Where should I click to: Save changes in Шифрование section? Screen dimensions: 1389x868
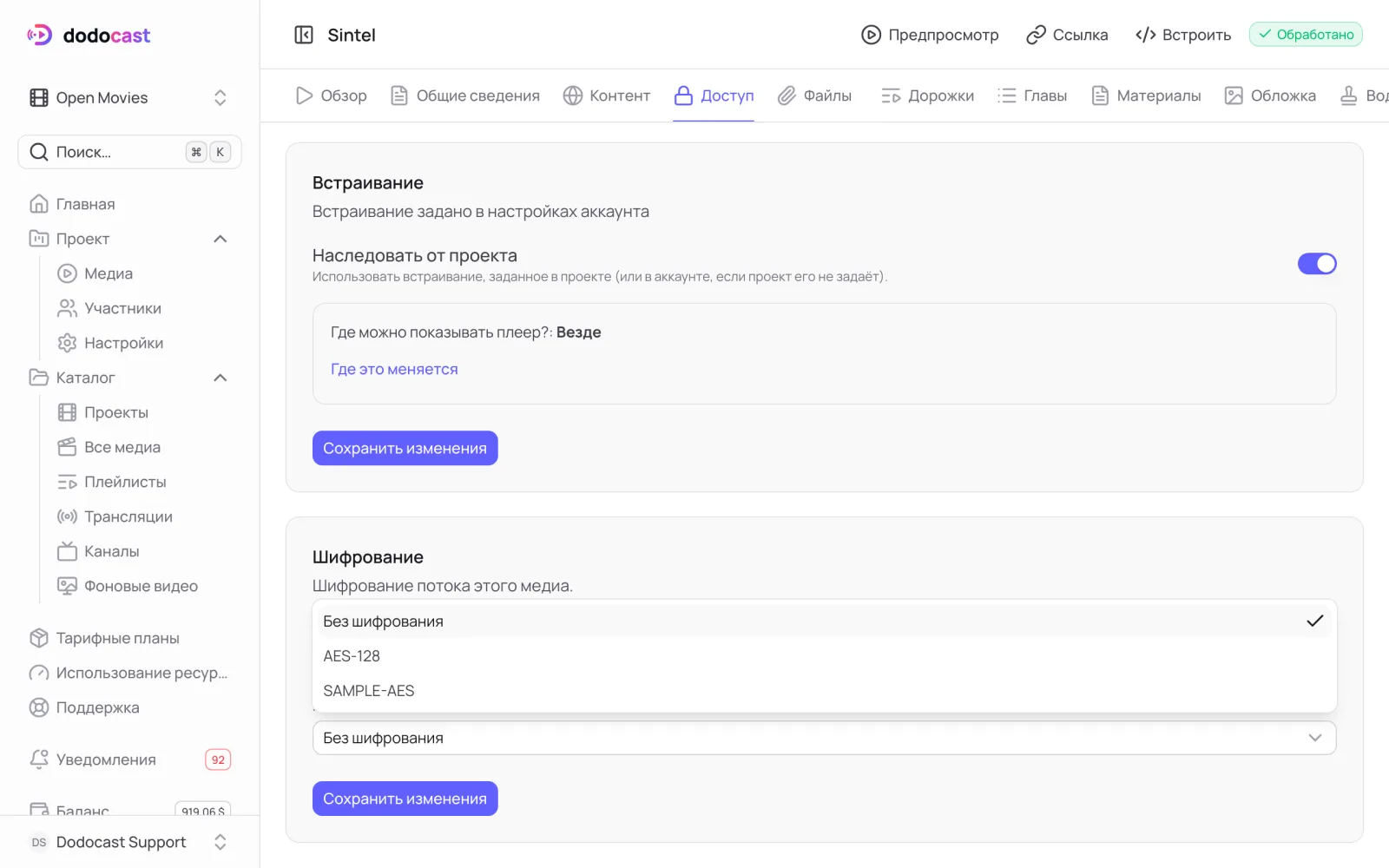pyautogui.click(x=405, y=799)
